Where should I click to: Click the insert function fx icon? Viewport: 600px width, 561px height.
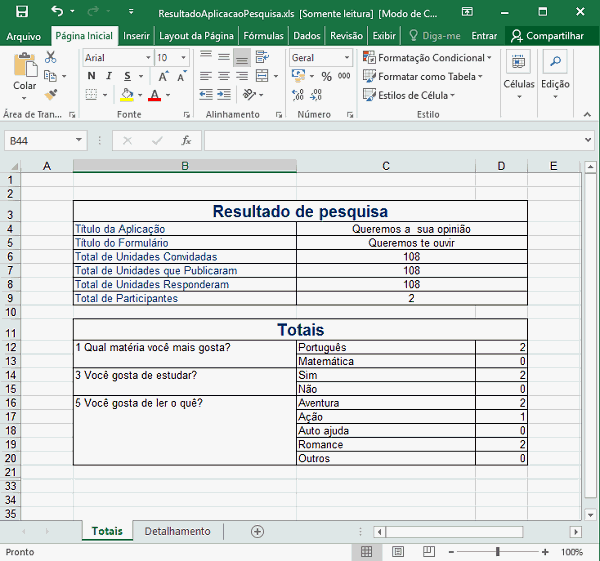(x=185, y=141)
